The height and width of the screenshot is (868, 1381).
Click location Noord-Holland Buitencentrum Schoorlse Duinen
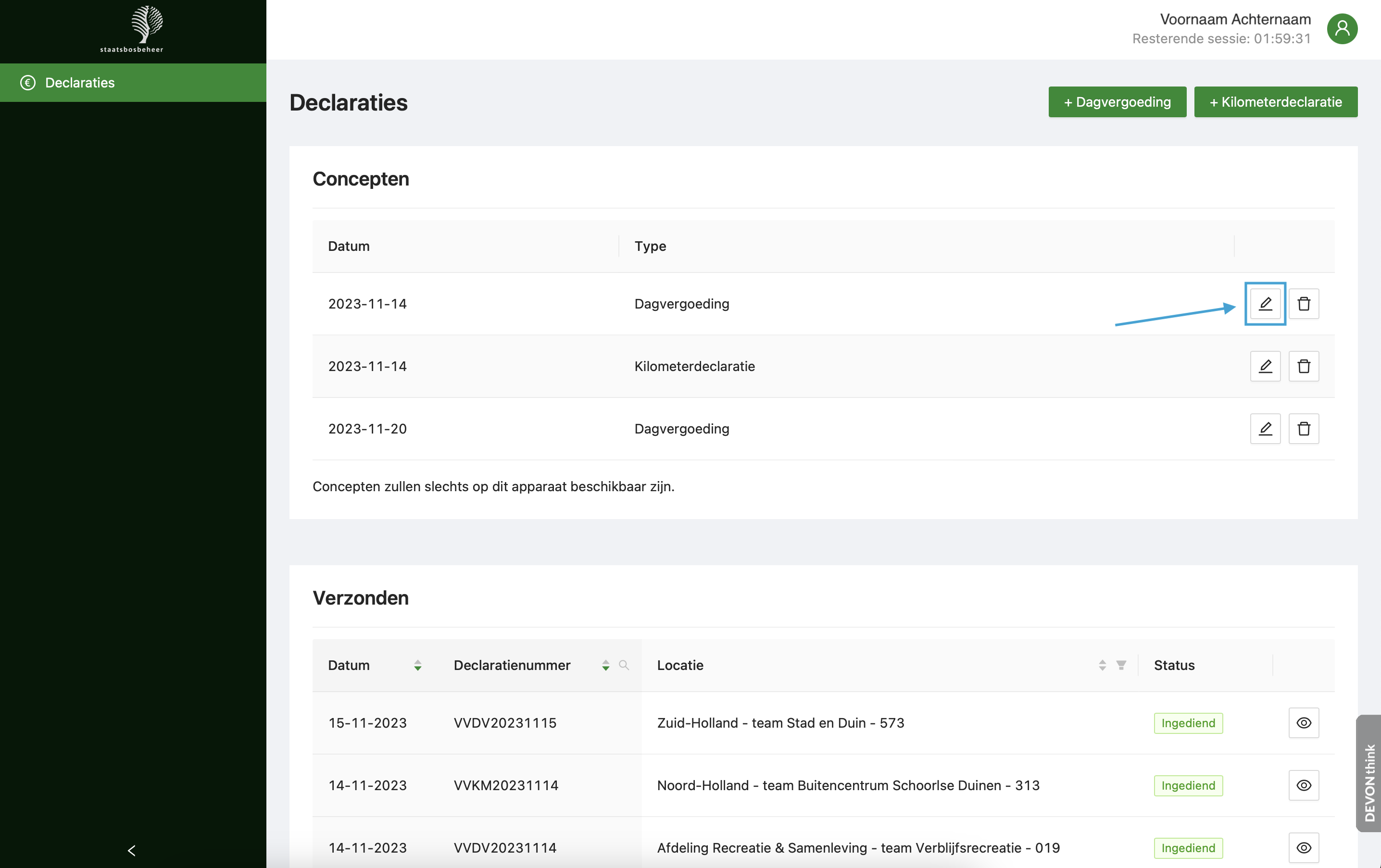(848, 785)
